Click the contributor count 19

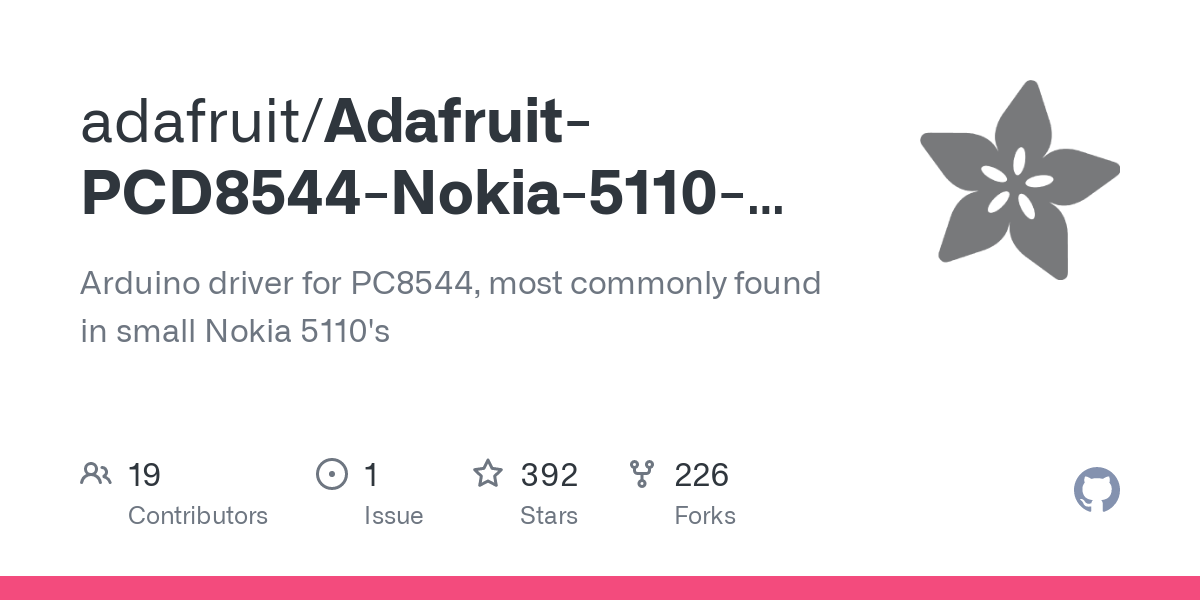(x=144, y=474)
